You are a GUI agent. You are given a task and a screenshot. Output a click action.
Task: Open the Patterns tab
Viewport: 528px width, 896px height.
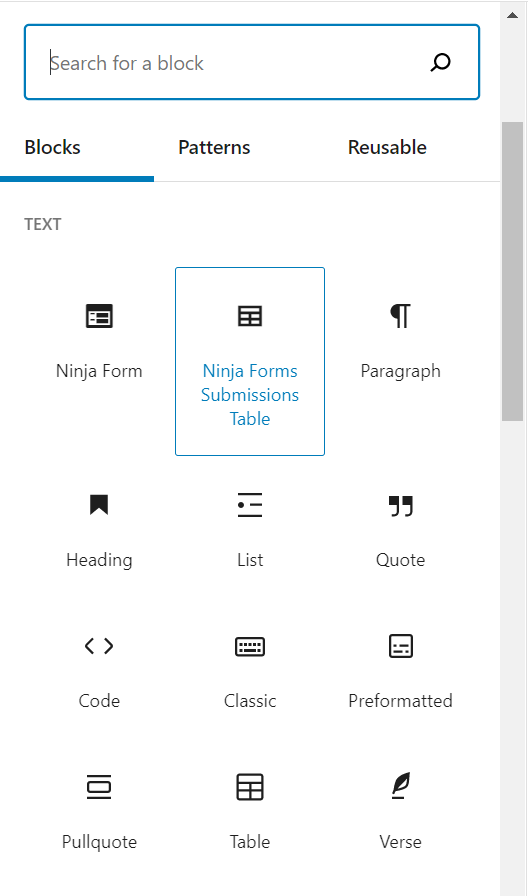214,147
